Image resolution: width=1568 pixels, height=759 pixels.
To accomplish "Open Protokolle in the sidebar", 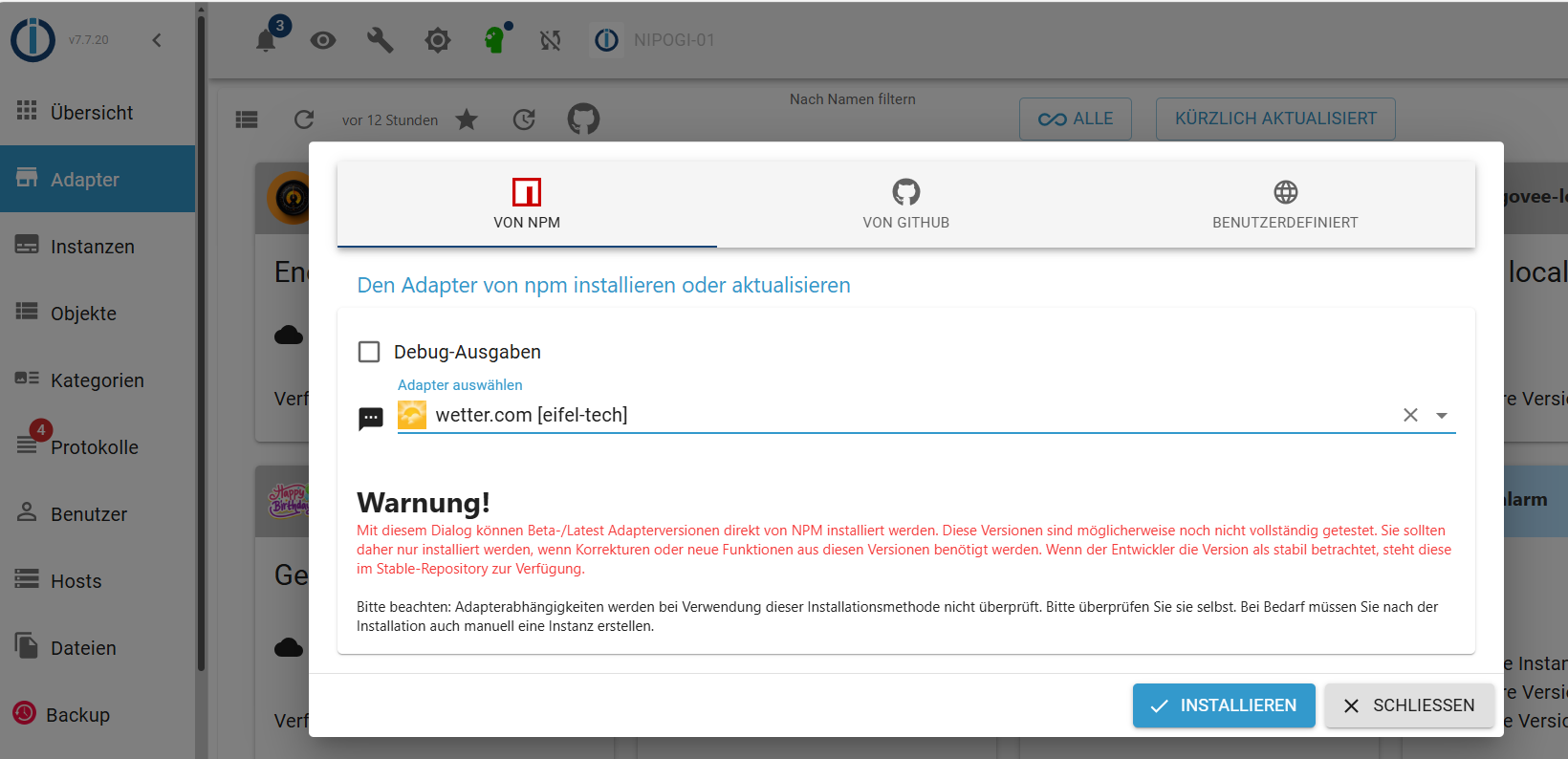I will click(98, 446).
